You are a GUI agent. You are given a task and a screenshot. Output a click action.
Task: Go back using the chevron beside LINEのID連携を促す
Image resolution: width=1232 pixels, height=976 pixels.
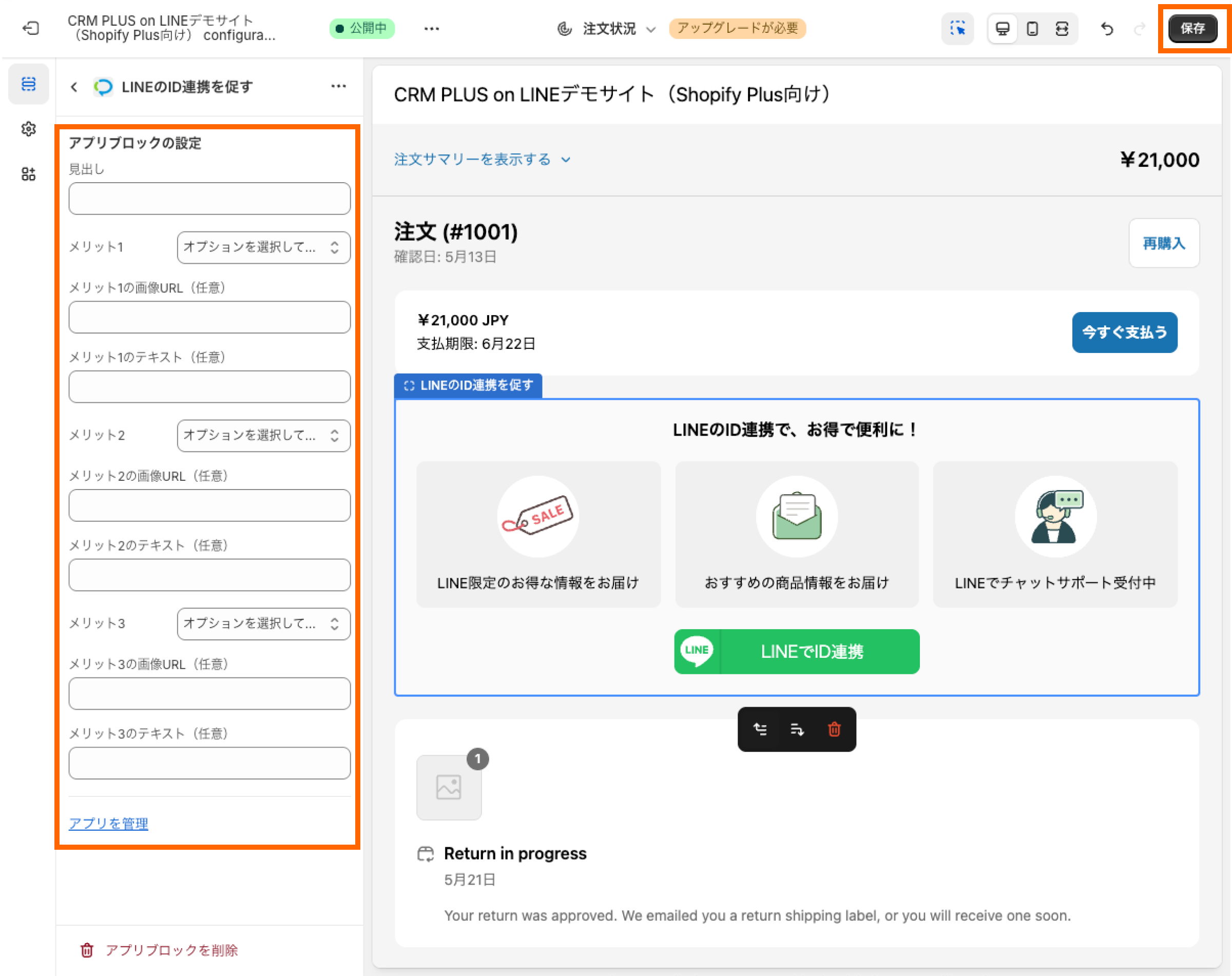pos(74,87)
